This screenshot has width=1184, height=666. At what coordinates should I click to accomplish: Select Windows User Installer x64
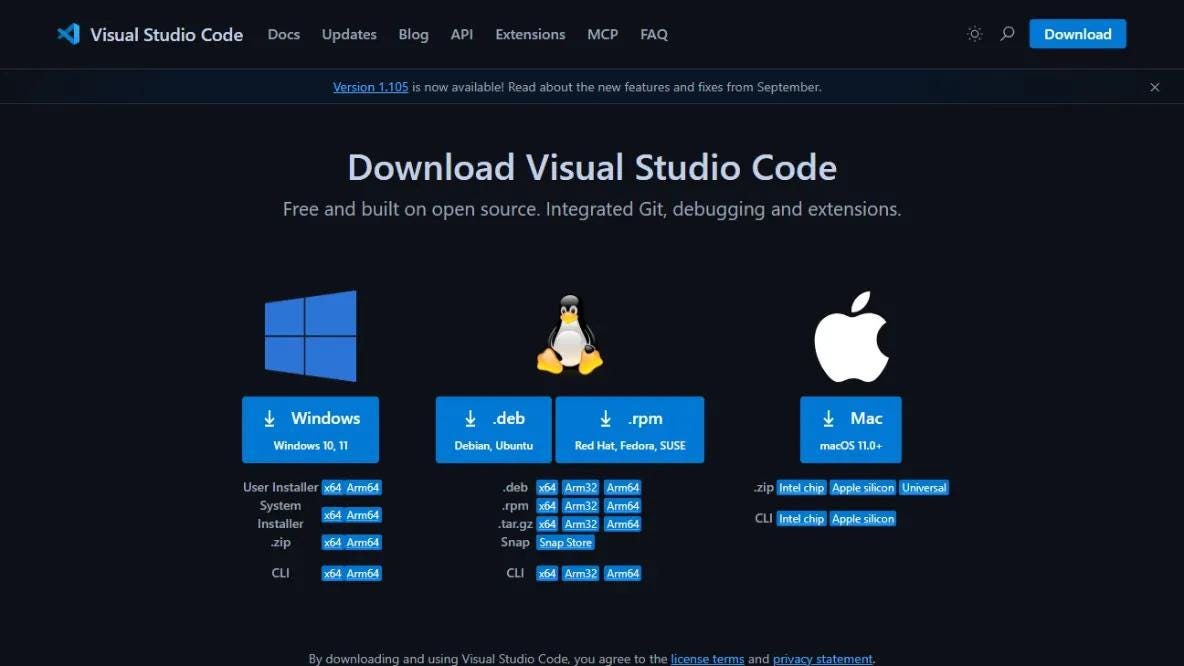click(332, 488)
